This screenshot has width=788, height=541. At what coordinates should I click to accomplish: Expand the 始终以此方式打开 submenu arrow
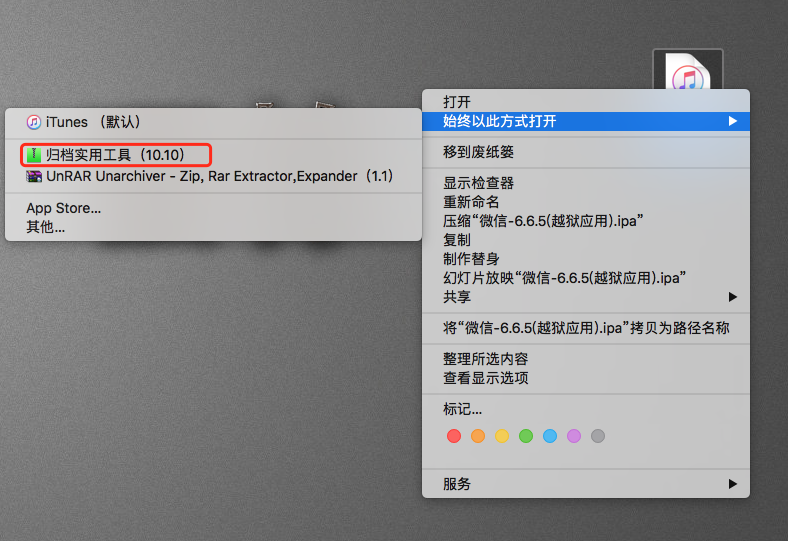(x=733, y=121)
